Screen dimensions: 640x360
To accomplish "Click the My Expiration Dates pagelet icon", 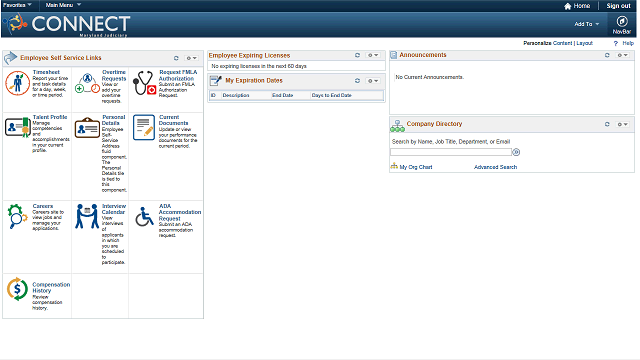I will click(x=216, y=81).
